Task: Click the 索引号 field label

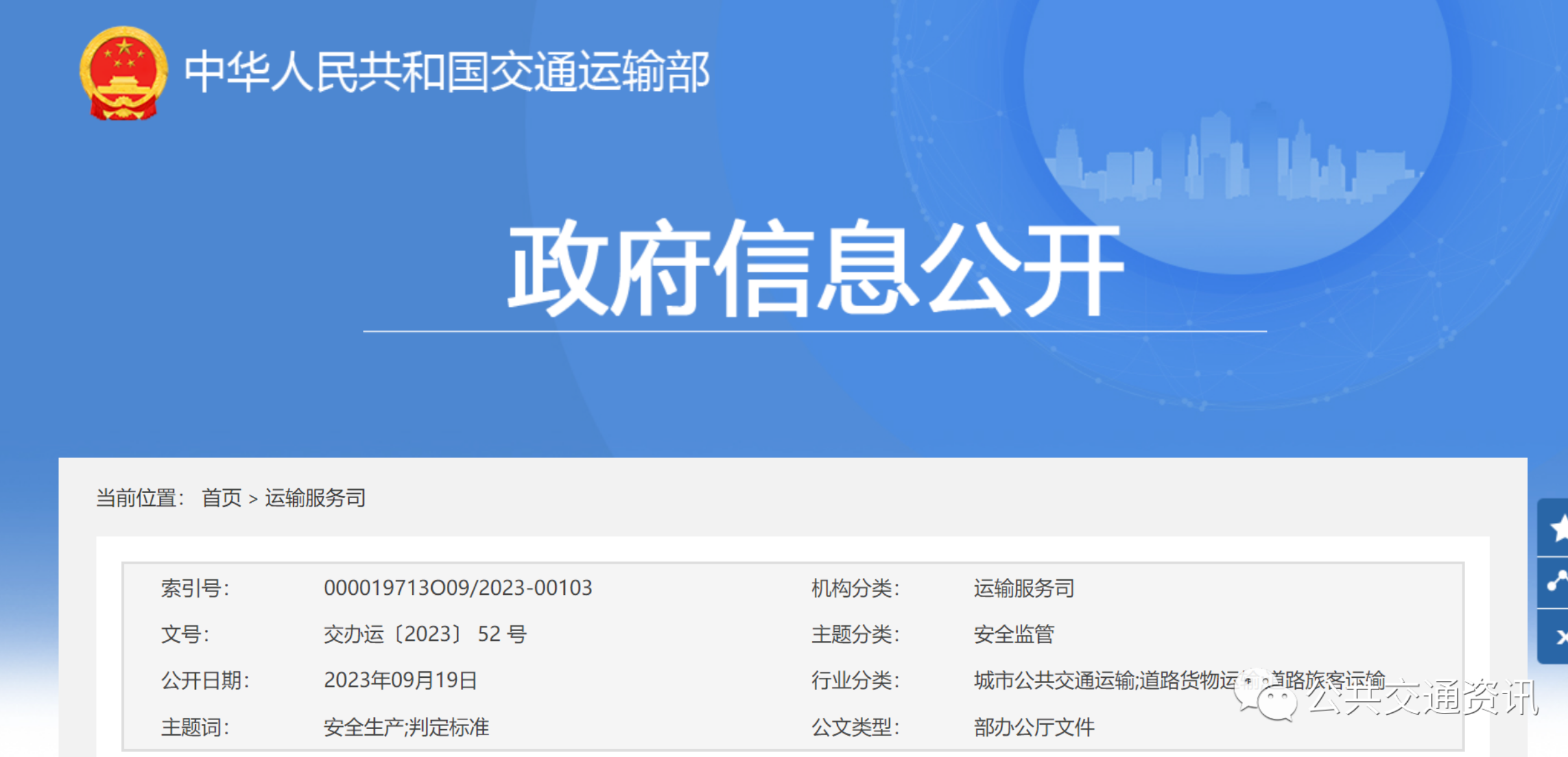Action: tap(195, 588)
